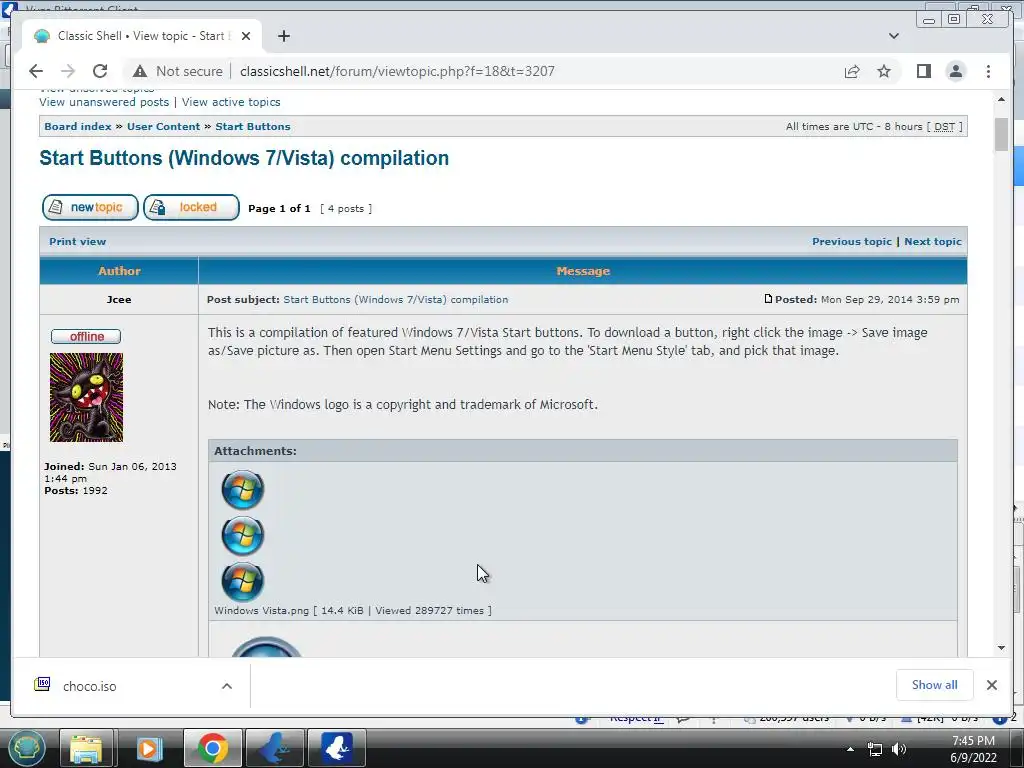The height and width of the screenshot is (768, 1024).
Task: Click the top Windows Vista orb image
Action: 243,489
